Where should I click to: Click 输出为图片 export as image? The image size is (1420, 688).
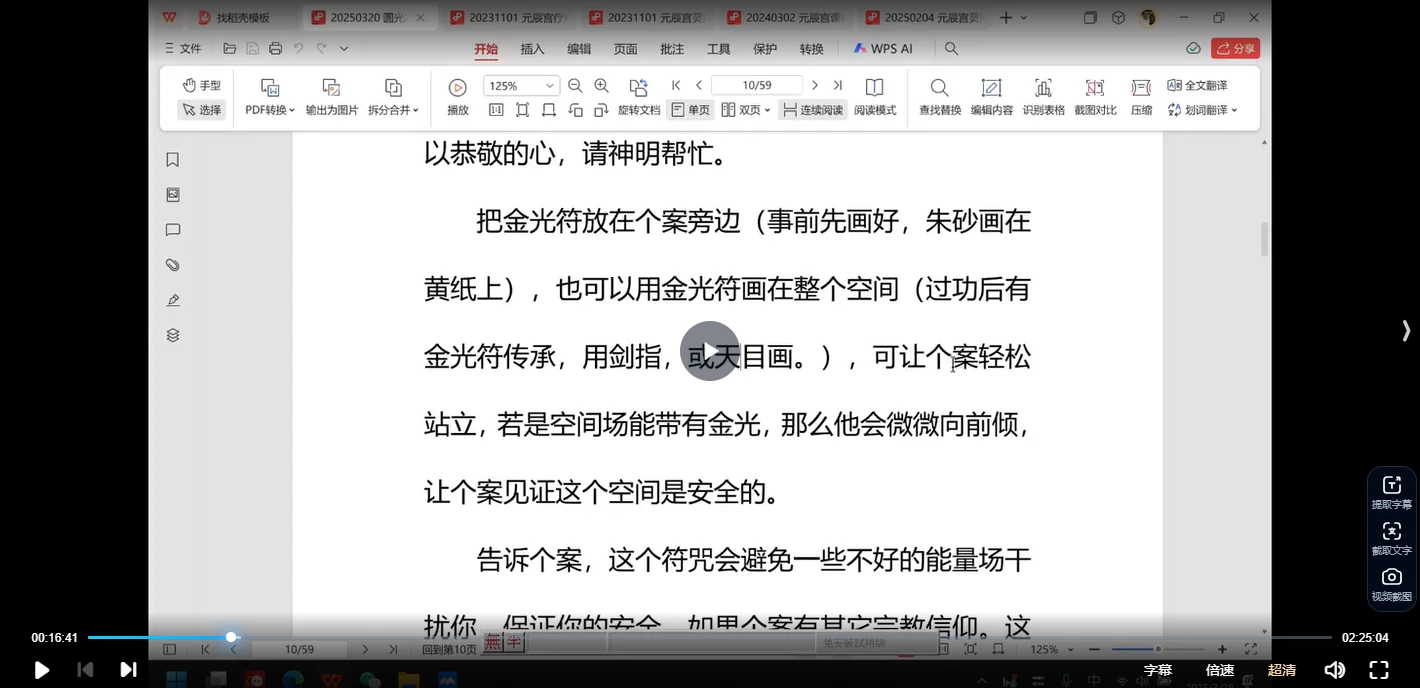[332, 98]
